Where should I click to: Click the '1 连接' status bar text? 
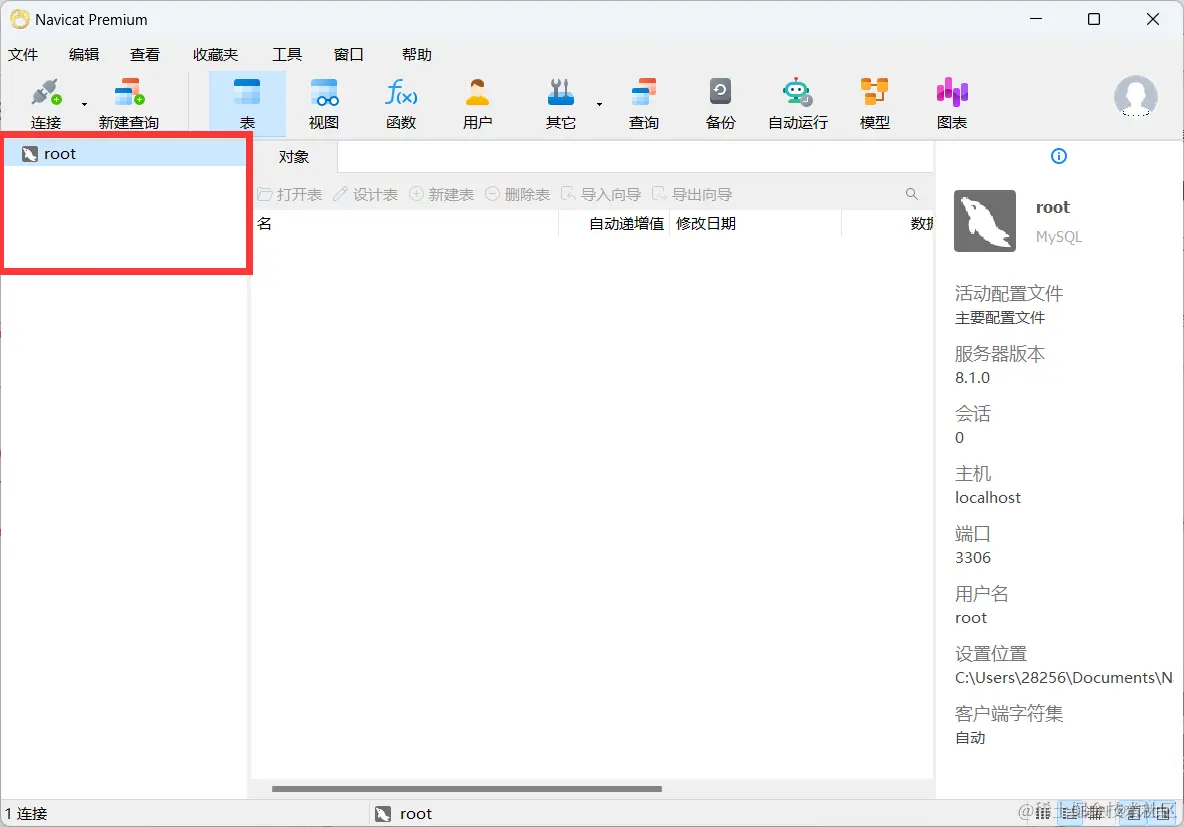26,813
